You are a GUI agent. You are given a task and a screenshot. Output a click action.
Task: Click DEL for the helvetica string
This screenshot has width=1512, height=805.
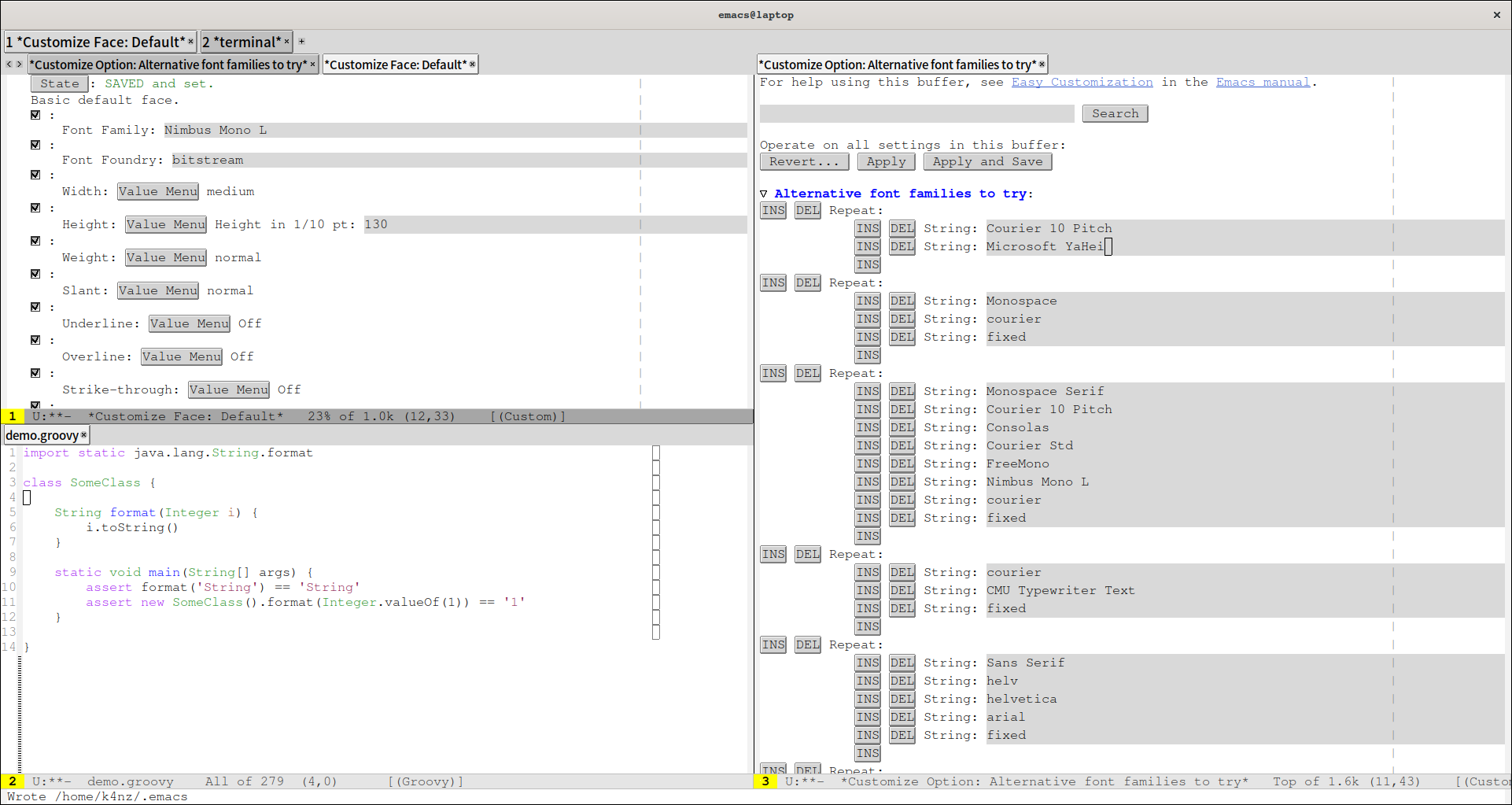click(902, 699)
